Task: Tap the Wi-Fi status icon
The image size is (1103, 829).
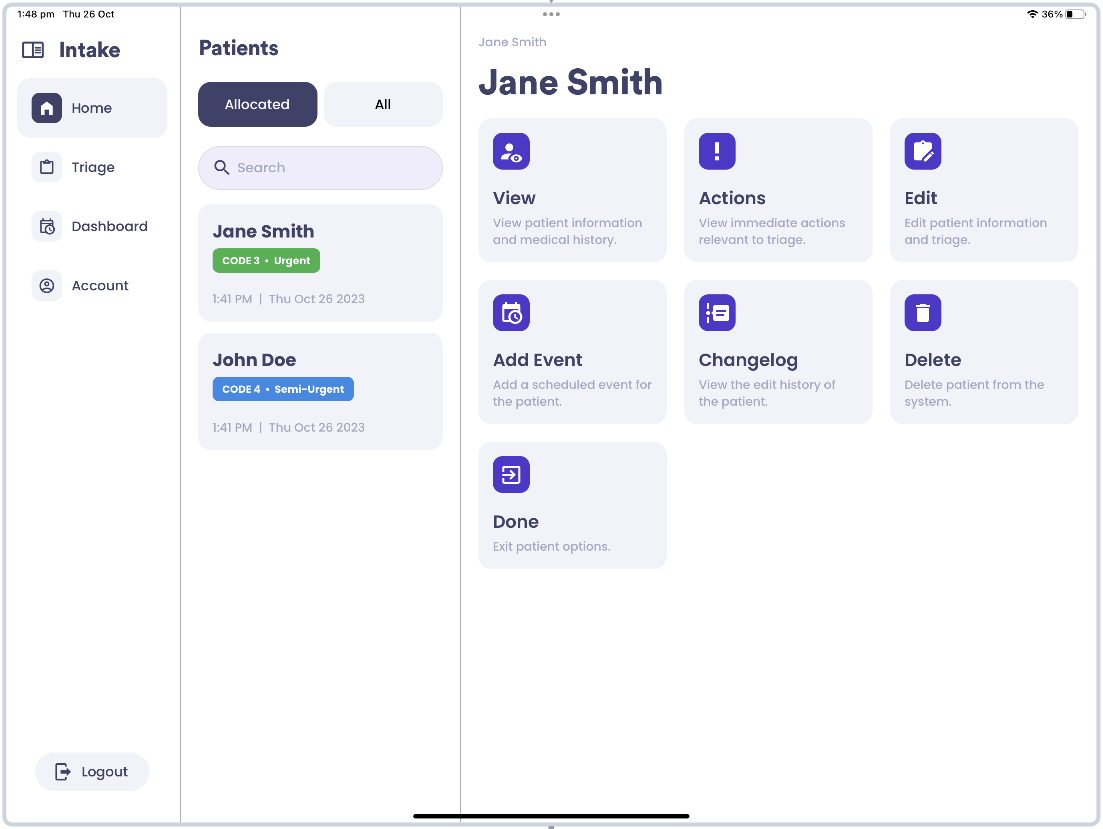Action: [1033, 14]
